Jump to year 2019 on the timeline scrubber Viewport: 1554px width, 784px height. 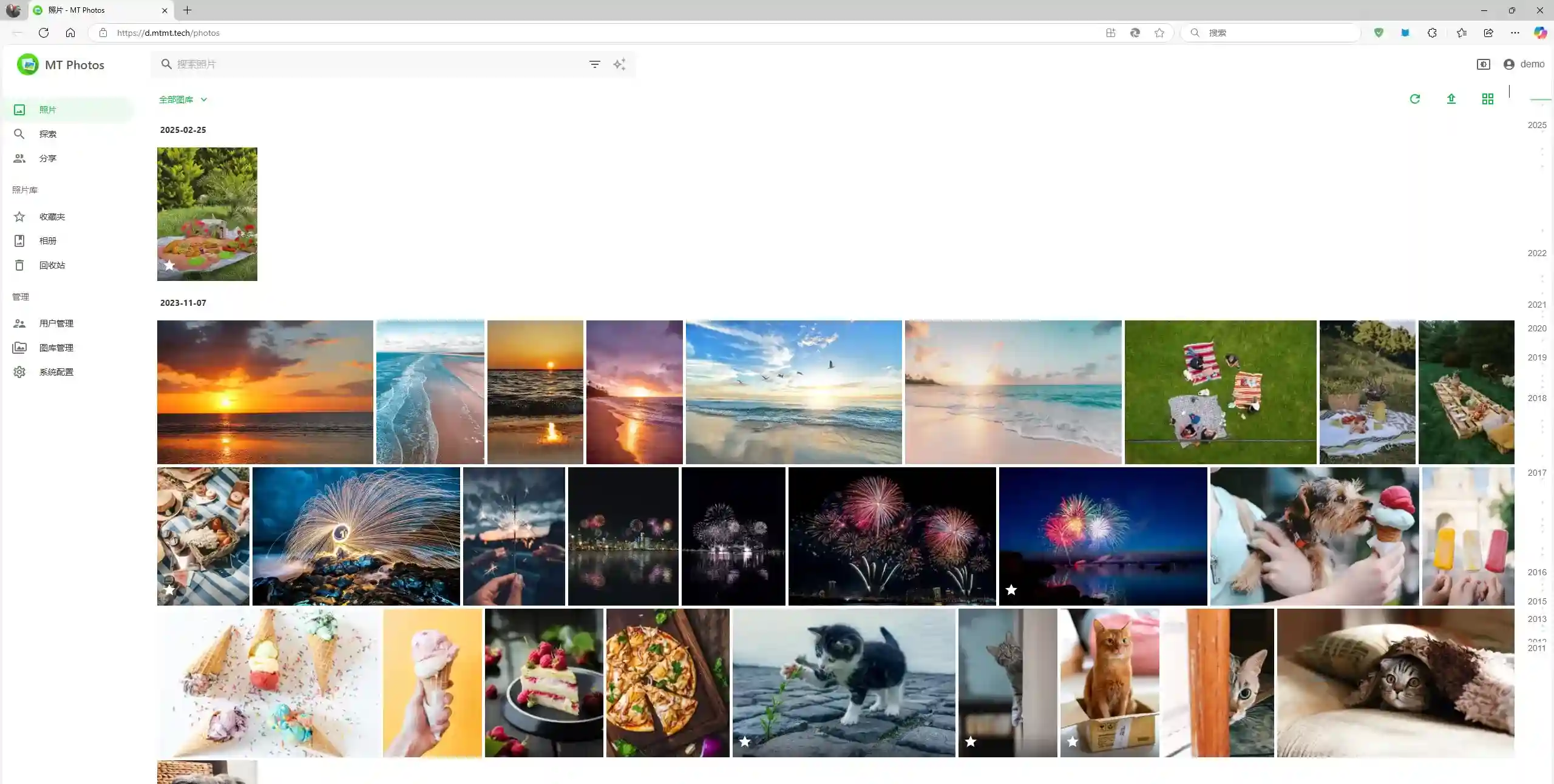1538,357
